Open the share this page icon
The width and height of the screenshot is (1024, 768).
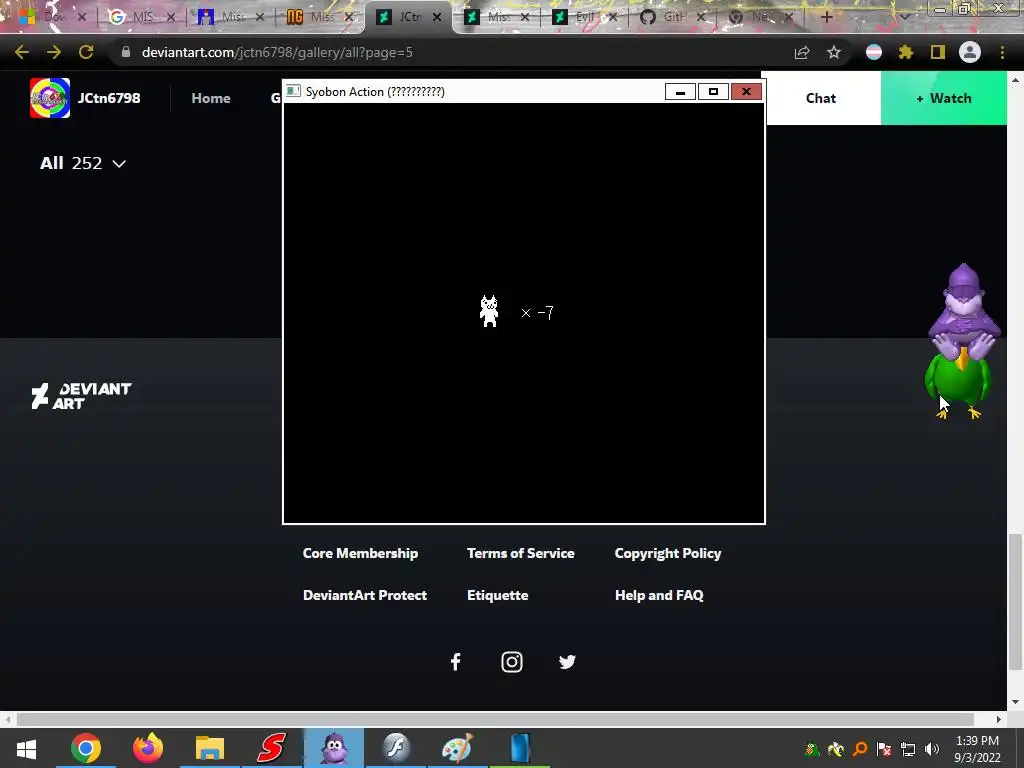pyautogui.click(x=802, y=52)
